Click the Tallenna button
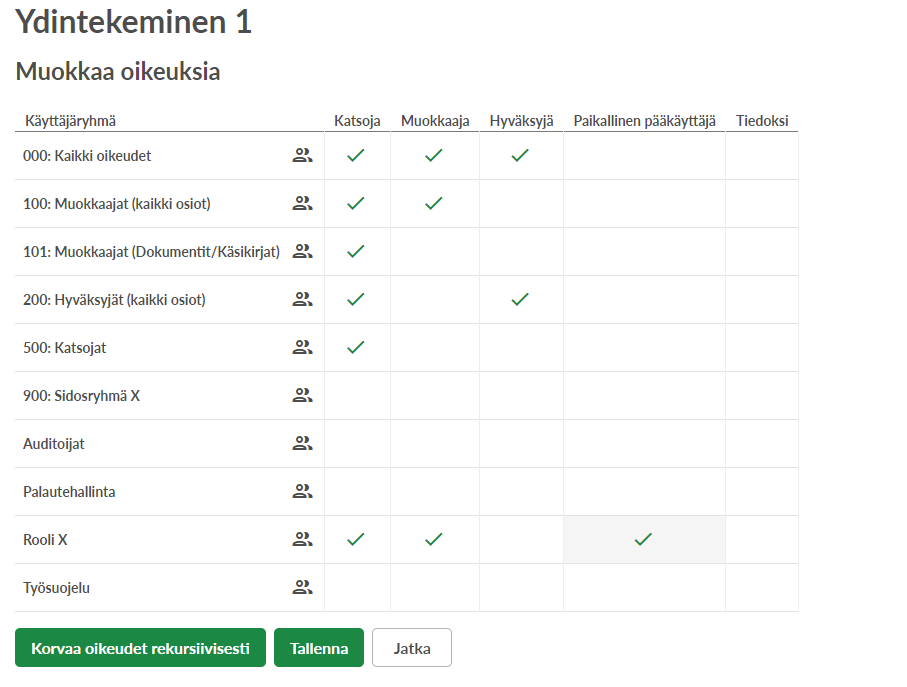 [319, 648]
